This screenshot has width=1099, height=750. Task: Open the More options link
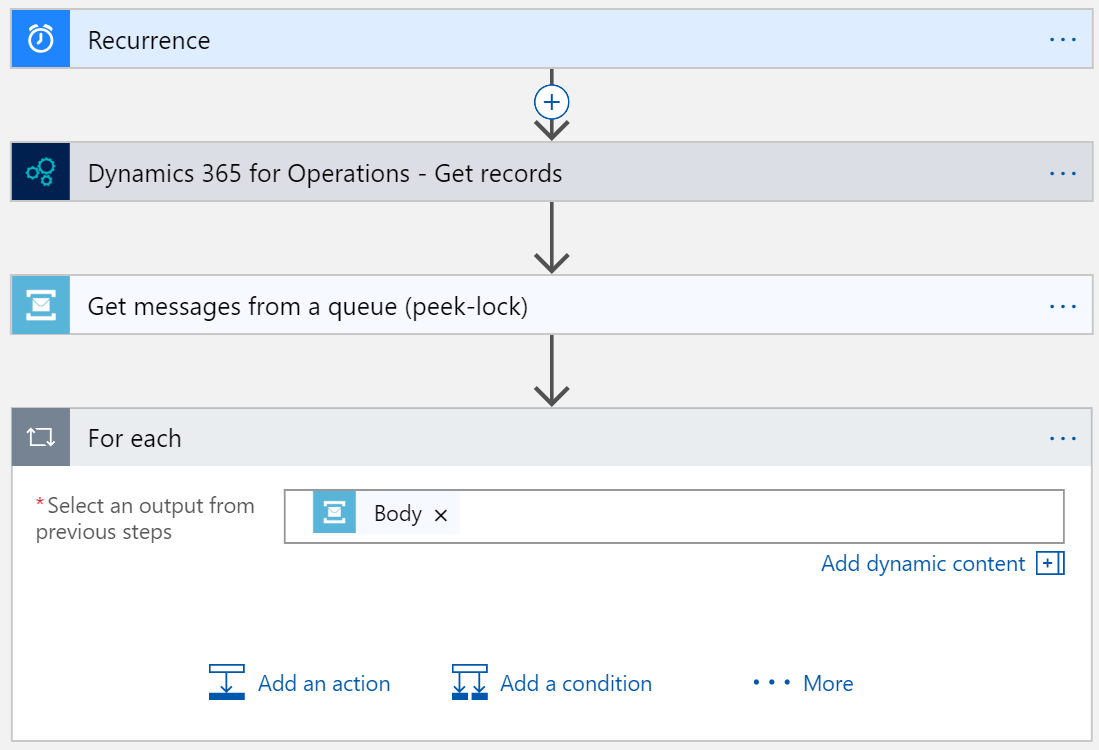point(828,683)
